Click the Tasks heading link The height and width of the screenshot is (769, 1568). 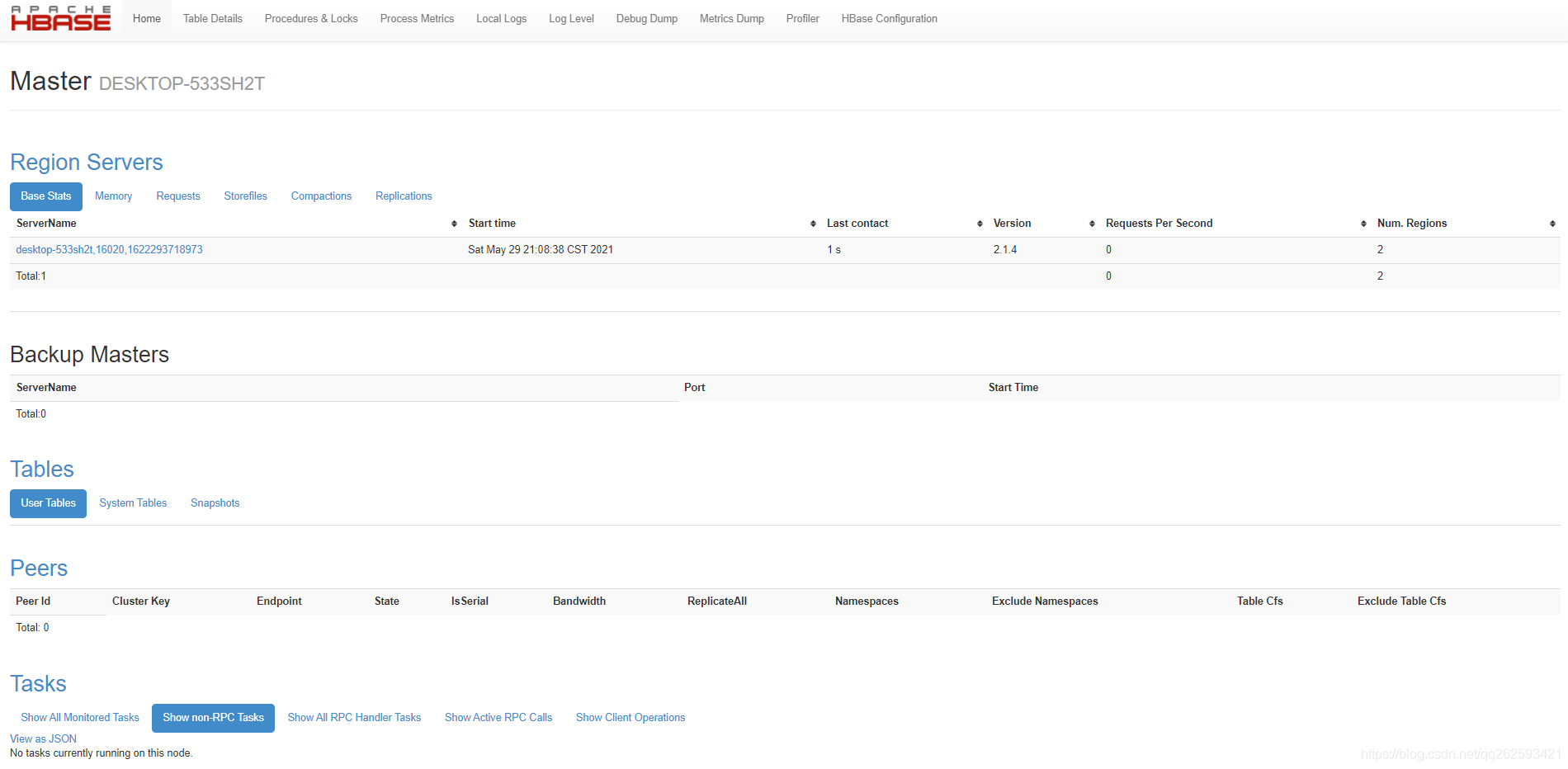[x=38, y=684]
